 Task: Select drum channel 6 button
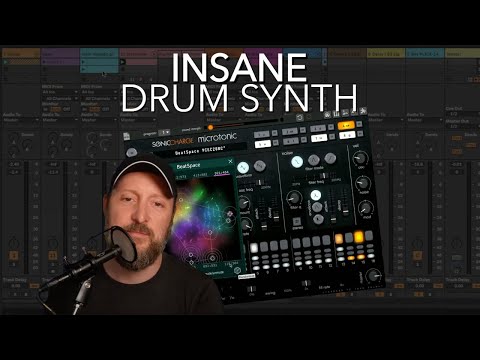291,141
